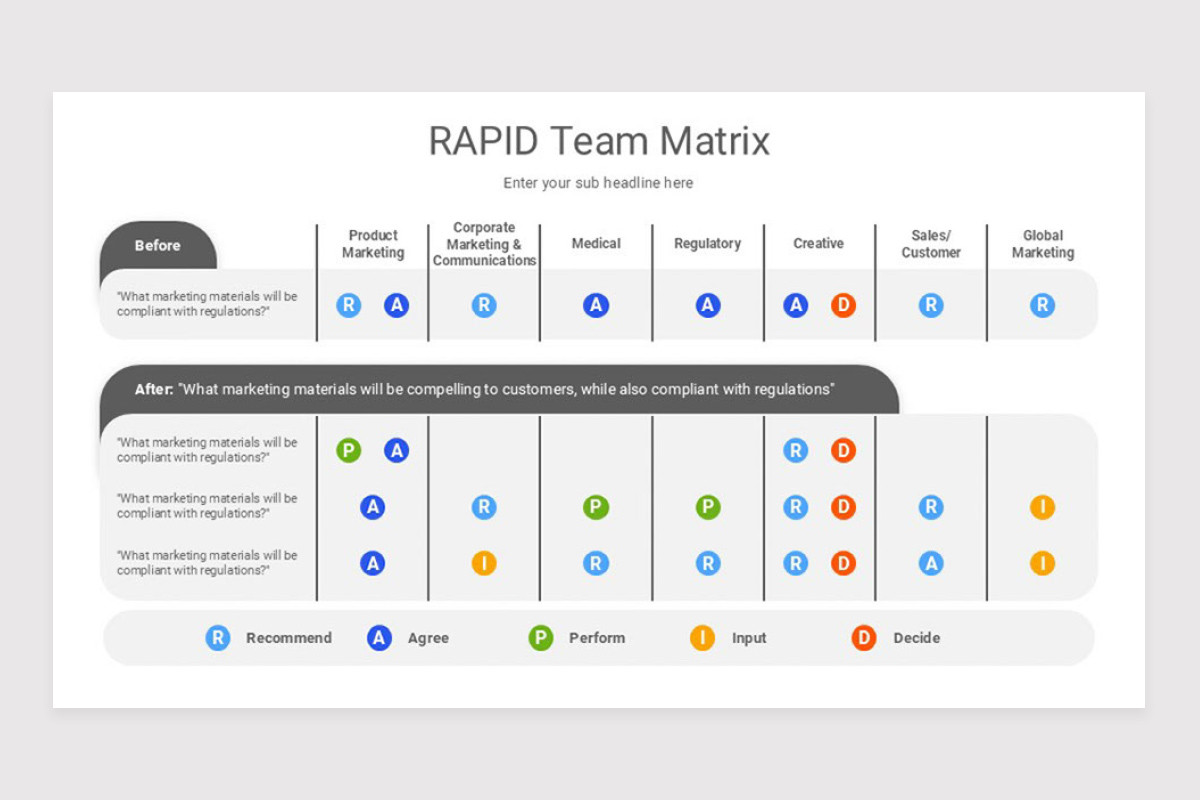The height and width of the screenshot is (800, 1200).
Task: Toggle the R Recommend legend entry
Action: 218,638
